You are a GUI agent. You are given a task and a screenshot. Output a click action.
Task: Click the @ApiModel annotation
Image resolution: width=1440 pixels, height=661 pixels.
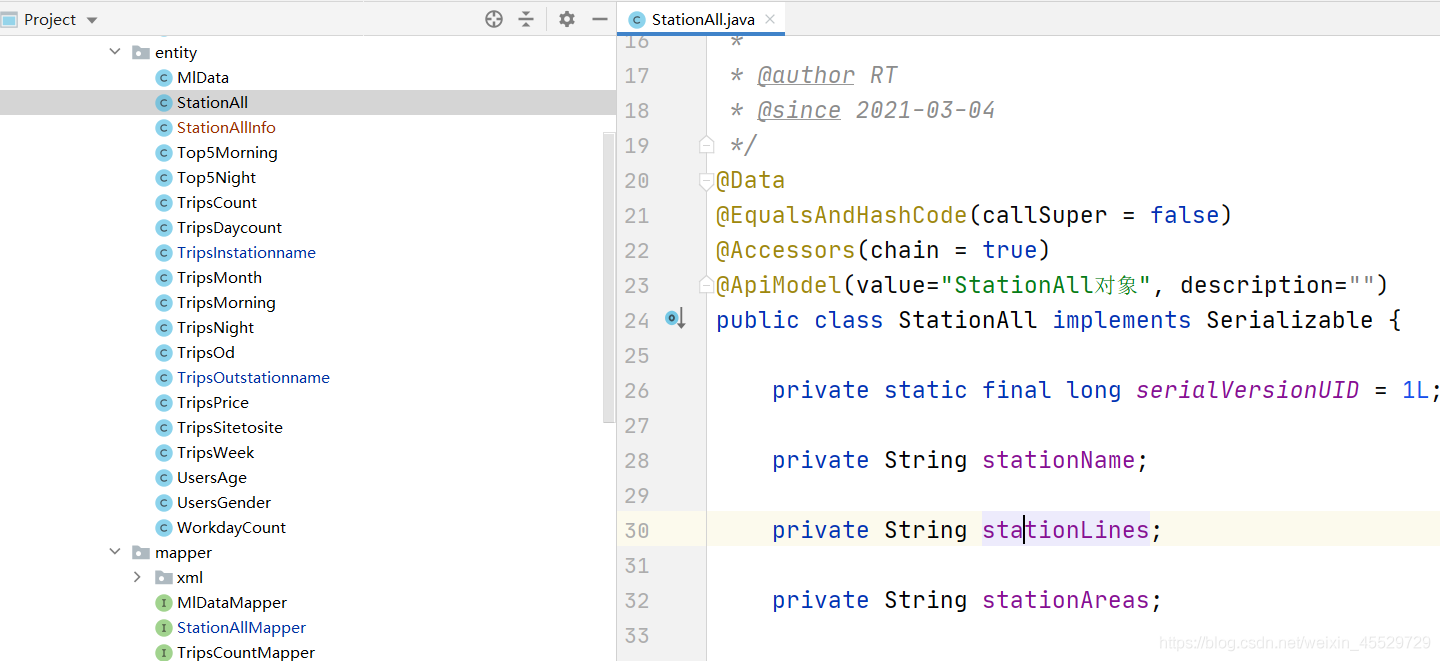coord(779,285)
